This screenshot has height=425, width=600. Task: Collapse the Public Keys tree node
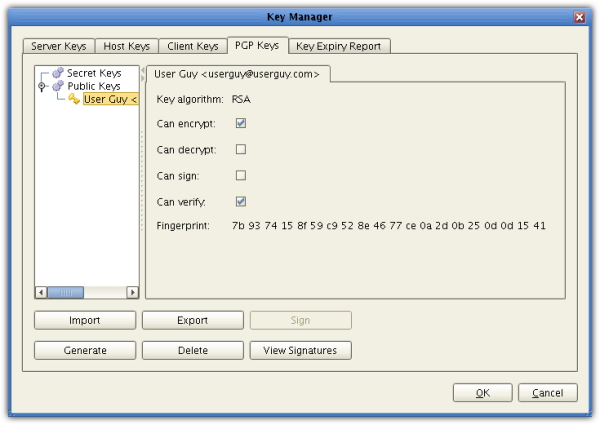click(42, 87)
